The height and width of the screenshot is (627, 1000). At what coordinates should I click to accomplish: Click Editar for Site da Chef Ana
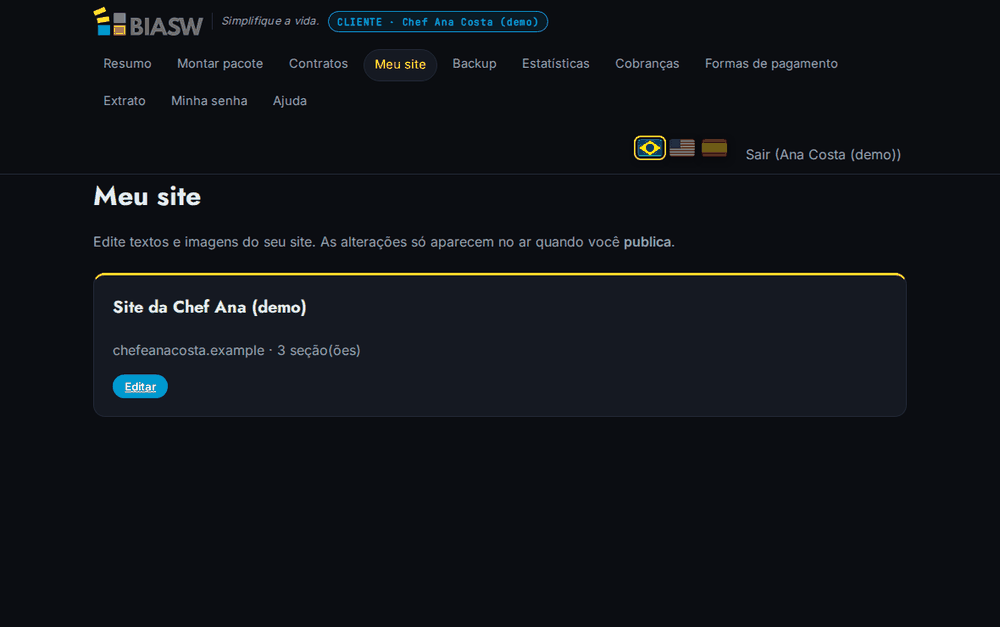(140, 387)
